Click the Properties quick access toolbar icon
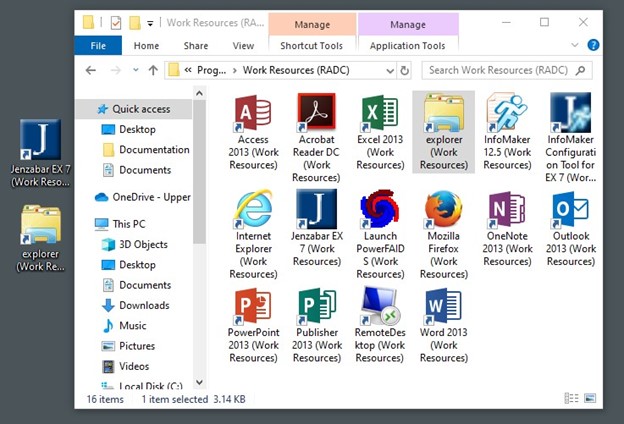The height and width of the screenshot is (424, 624). [116, 23]
